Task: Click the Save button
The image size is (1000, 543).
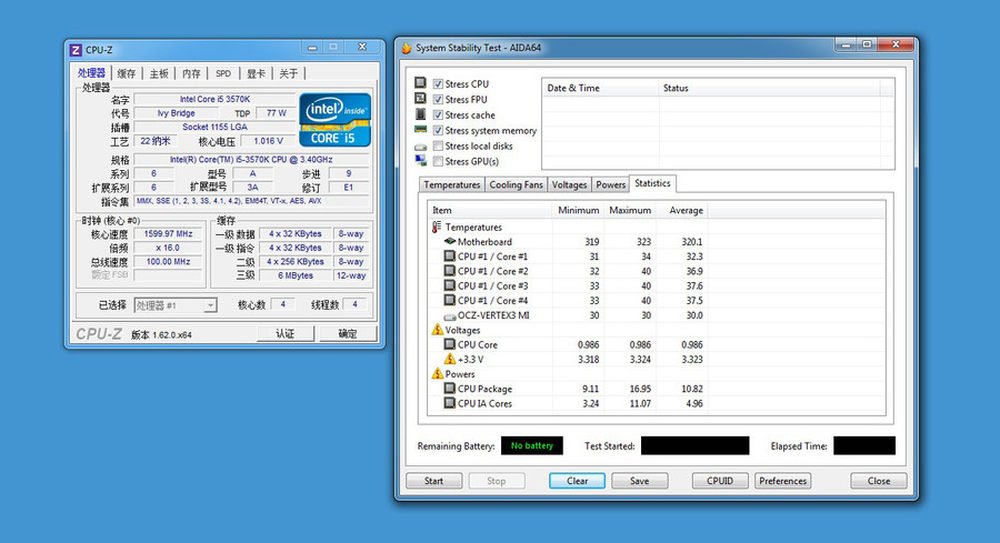Action: [x=640, y=480]
